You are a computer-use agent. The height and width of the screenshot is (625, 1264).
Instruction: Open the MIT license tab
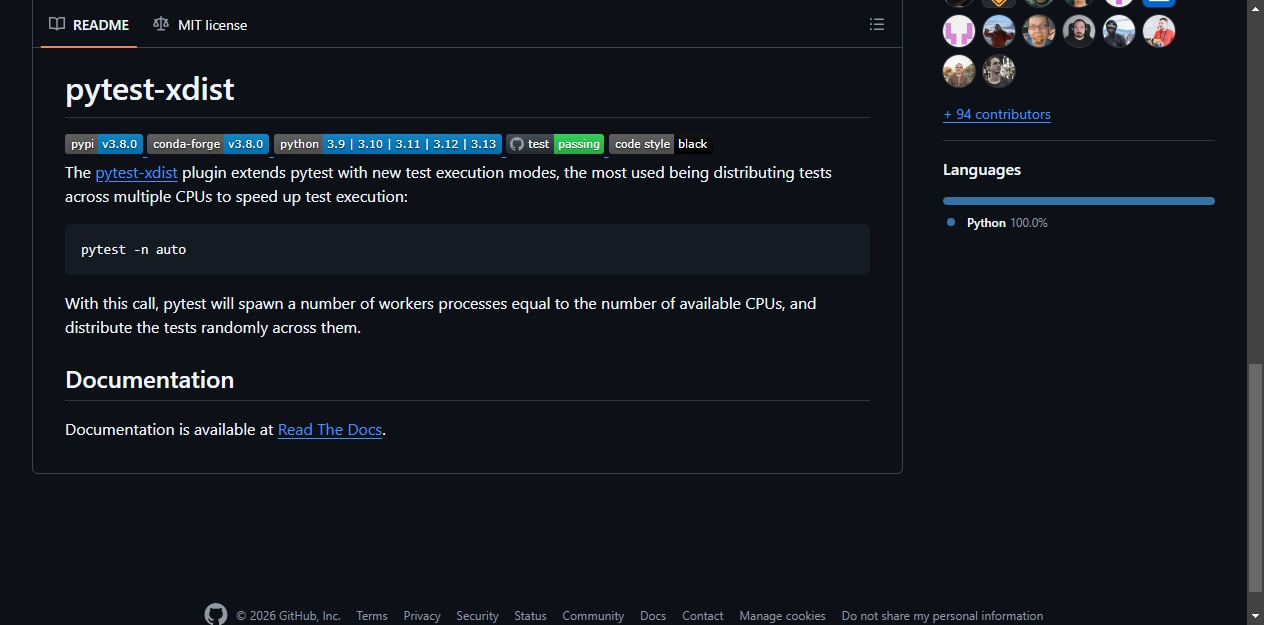click(200, 24)
